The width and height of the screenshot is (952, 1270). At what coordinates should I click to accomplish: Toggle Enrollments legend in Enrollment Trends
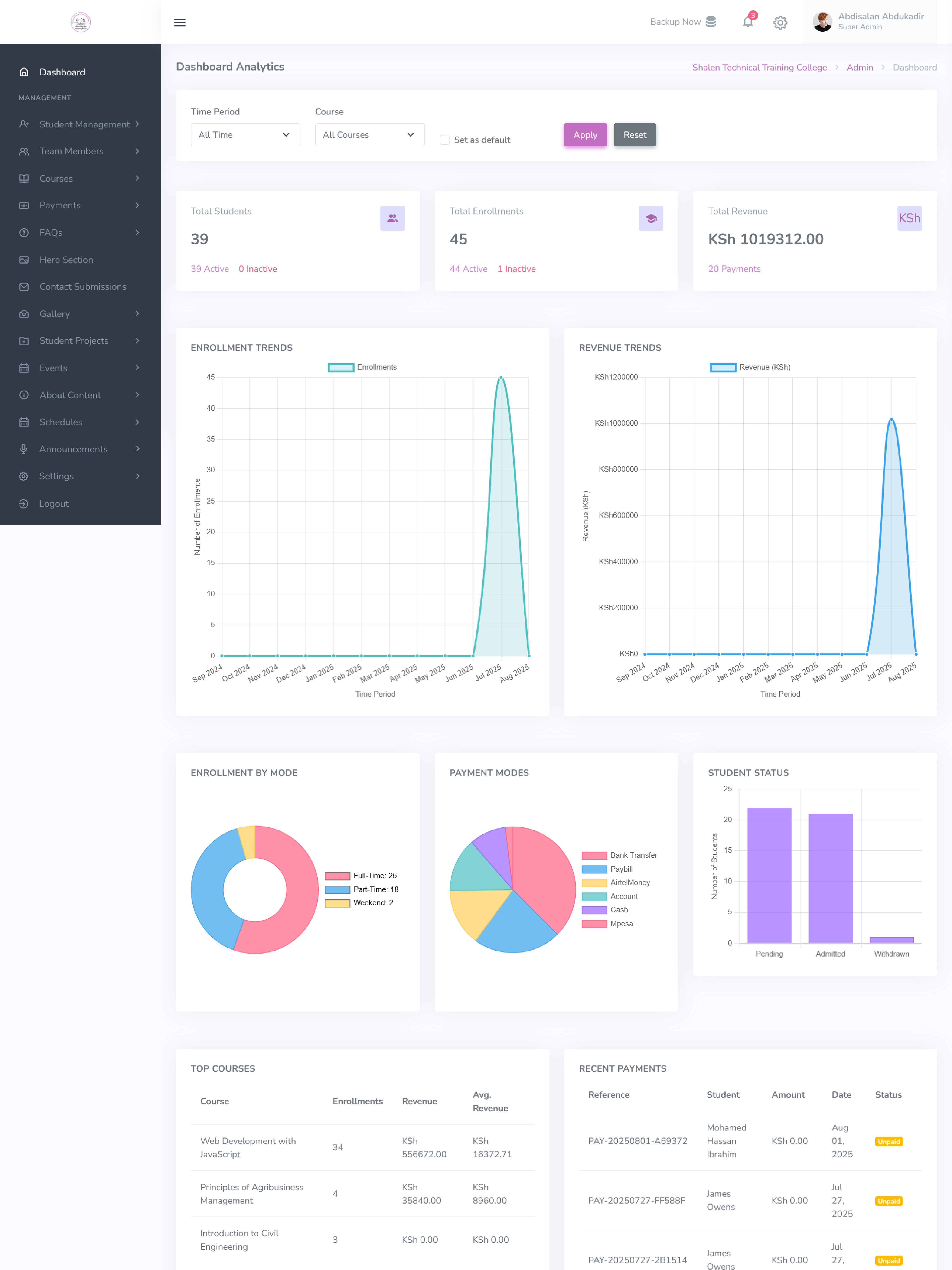point(362,367)
